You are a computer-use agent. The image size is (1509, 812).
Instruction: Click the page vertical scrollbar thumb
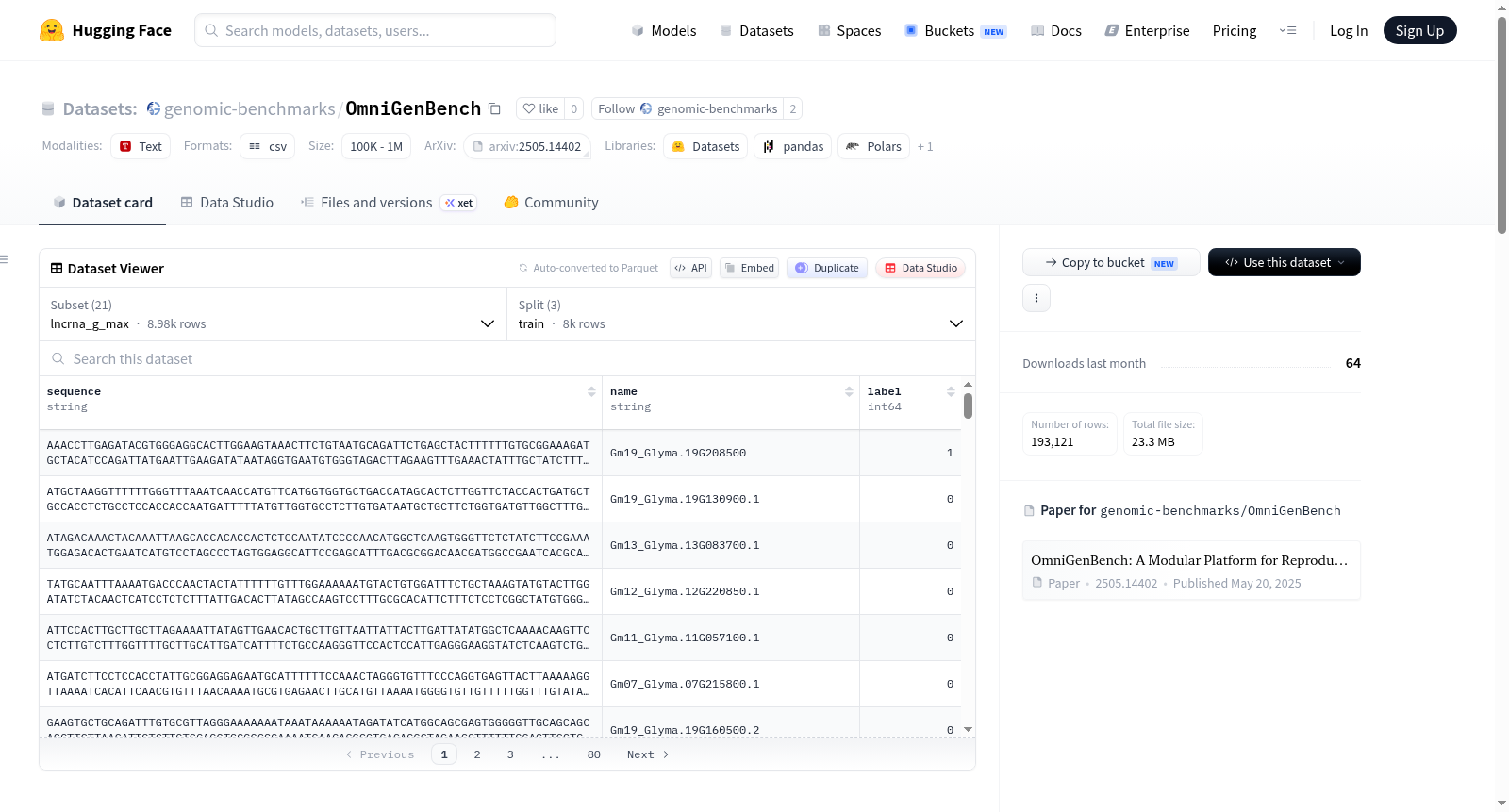pyautogui.click(x=1501, y=124)
